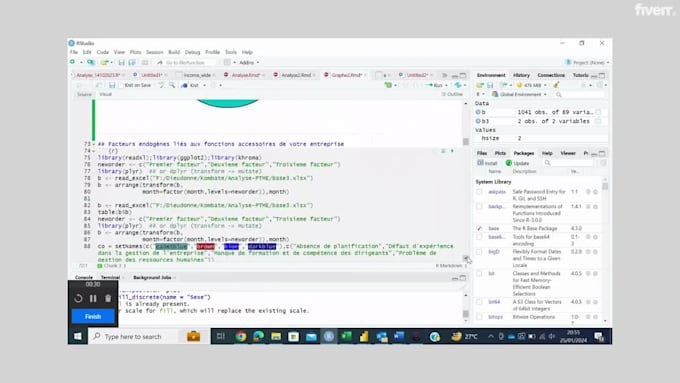Screen dimensions: 680x383
Task: Open the R Markdown file type dropdown
Action: point(451,265)
